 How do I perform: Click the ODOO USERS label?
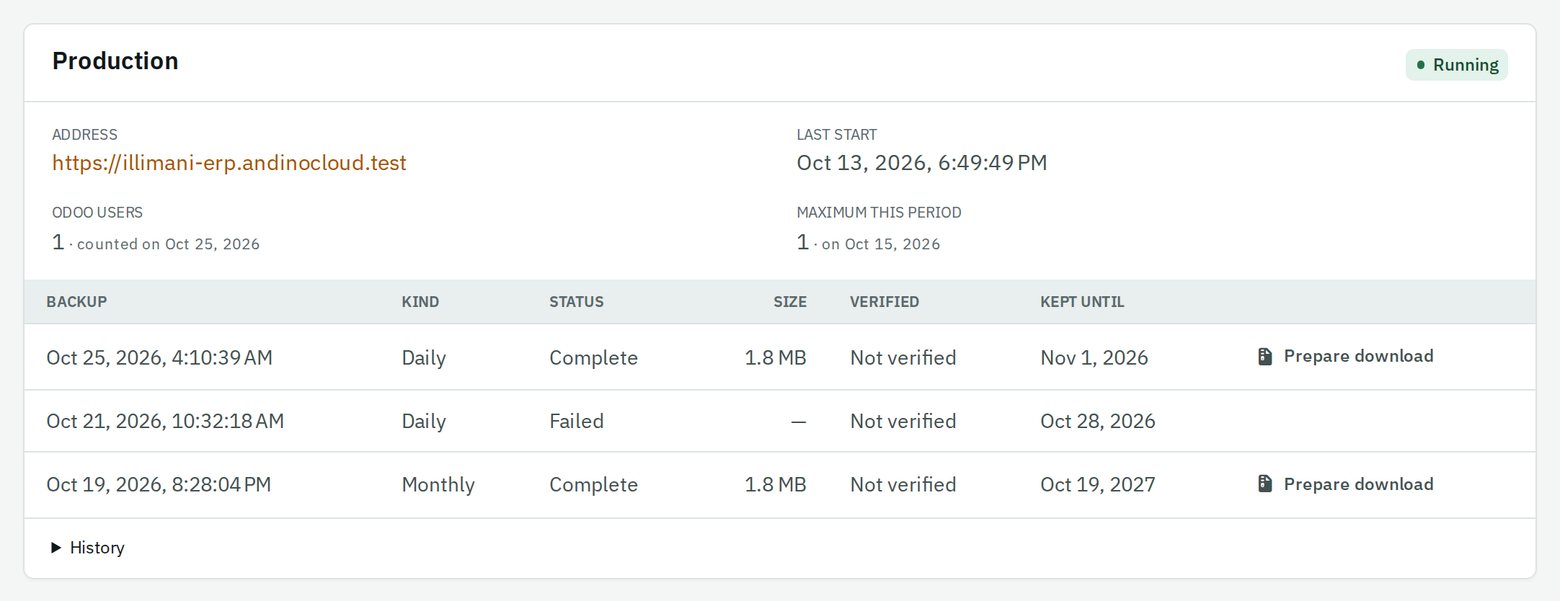tap(97, 212)
